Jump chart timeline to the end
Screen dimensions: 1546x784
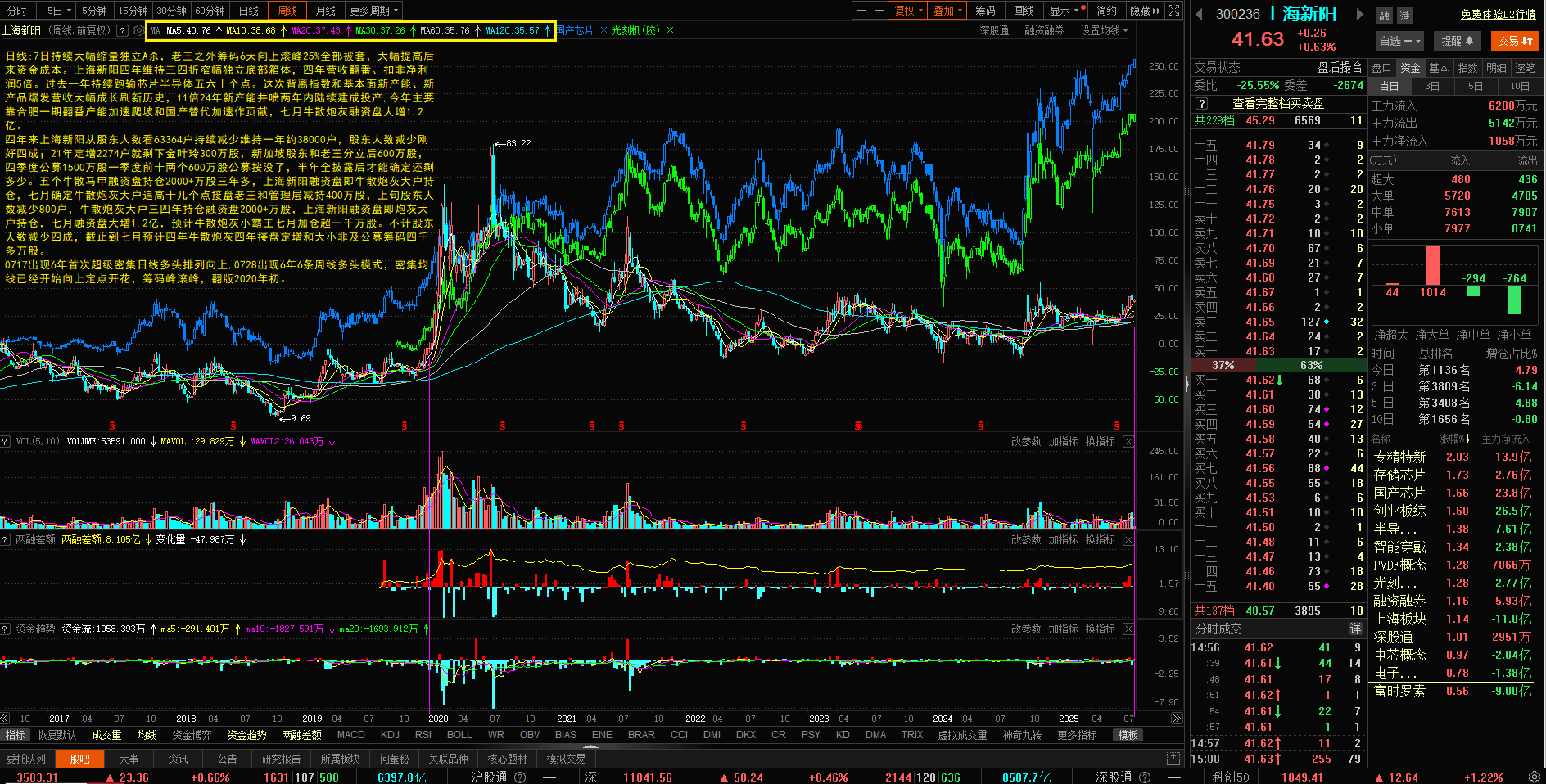click(x=1177, y=719)
